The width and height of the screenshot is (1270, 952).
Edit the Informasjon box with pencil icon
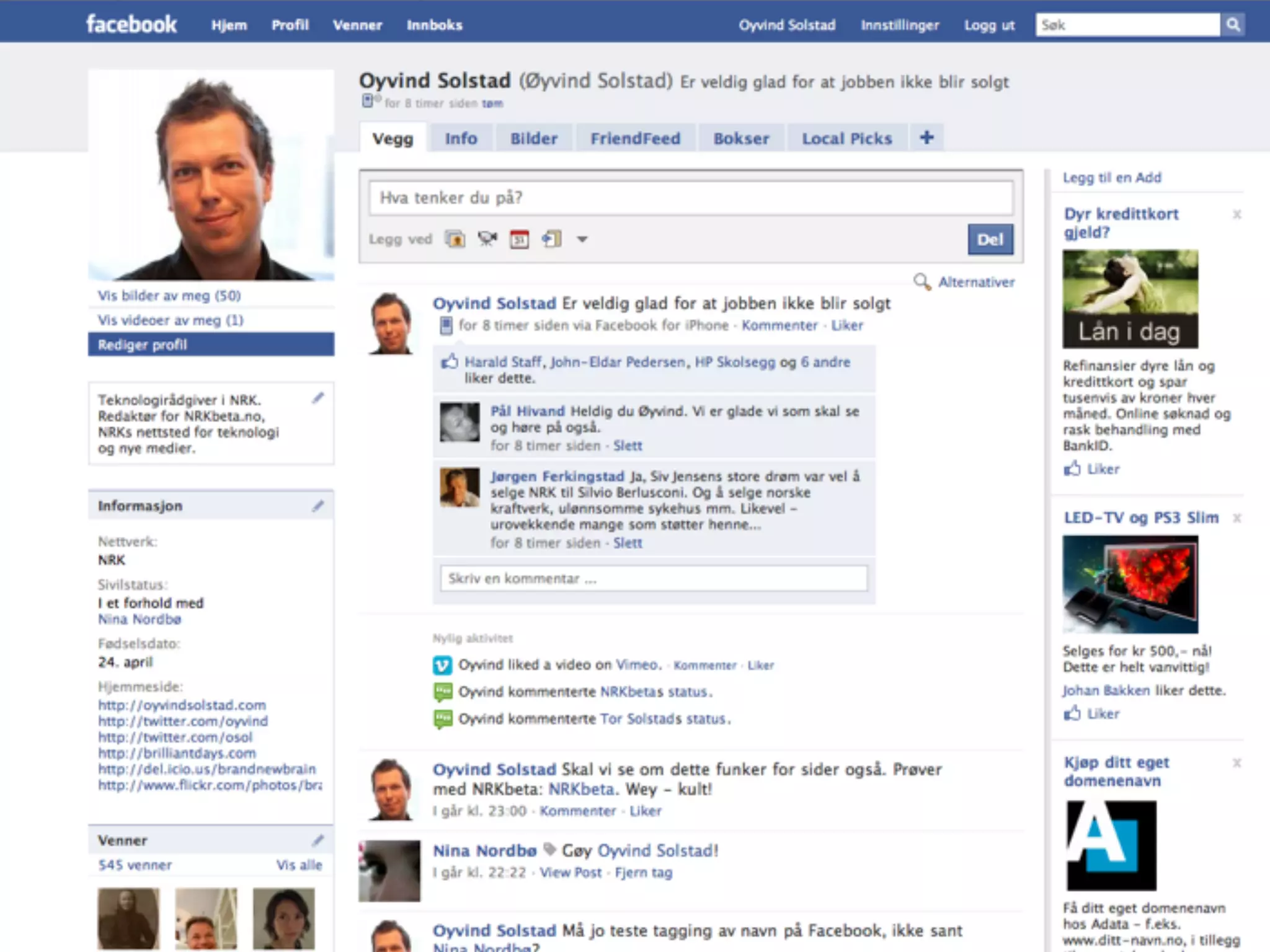[x=317, y=506]
